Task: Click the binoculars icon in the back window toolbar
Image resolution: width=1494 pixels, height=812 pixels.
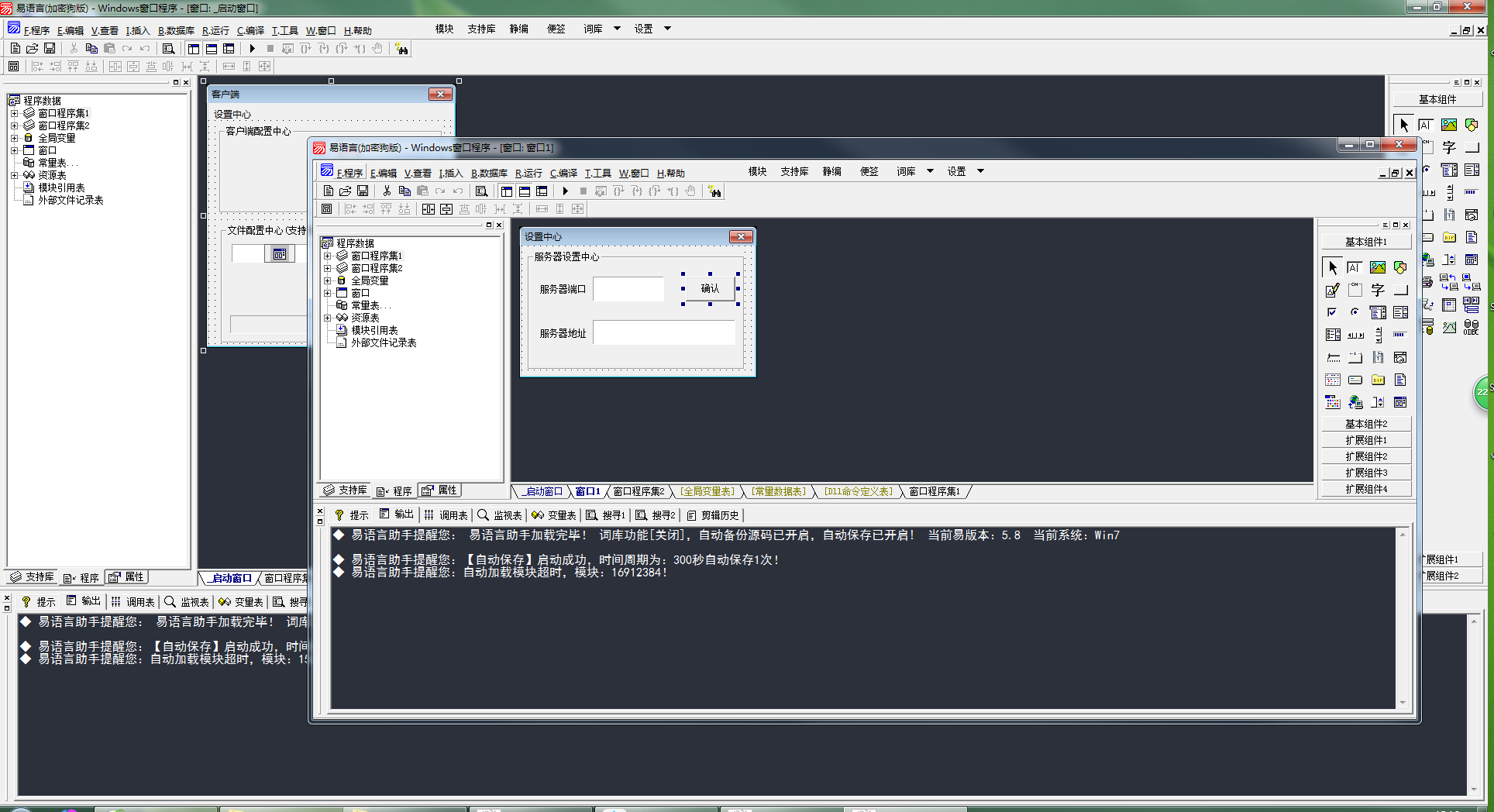Action: [x=401, y=49]
